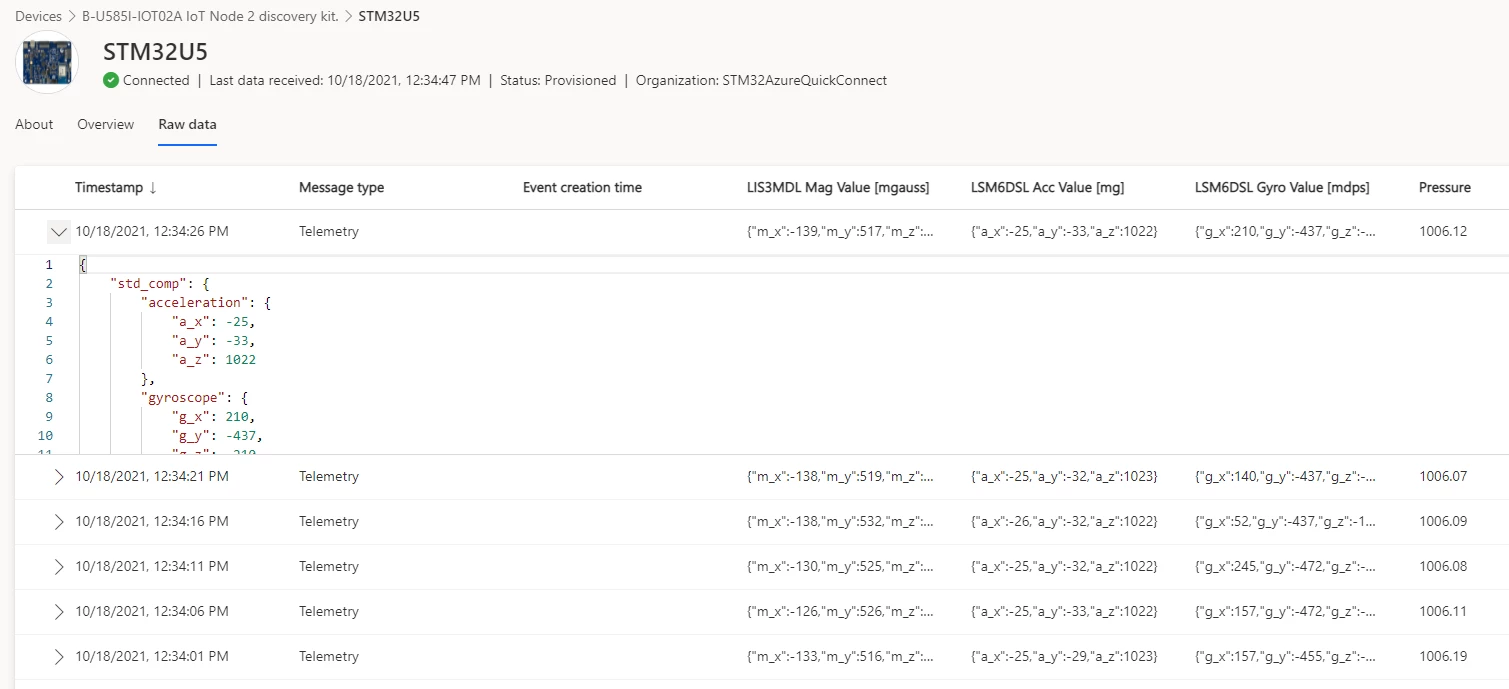1509x689 pixels.
Task: Expand the 12:34:16 PM telemetry row
Action: [58, 522]
